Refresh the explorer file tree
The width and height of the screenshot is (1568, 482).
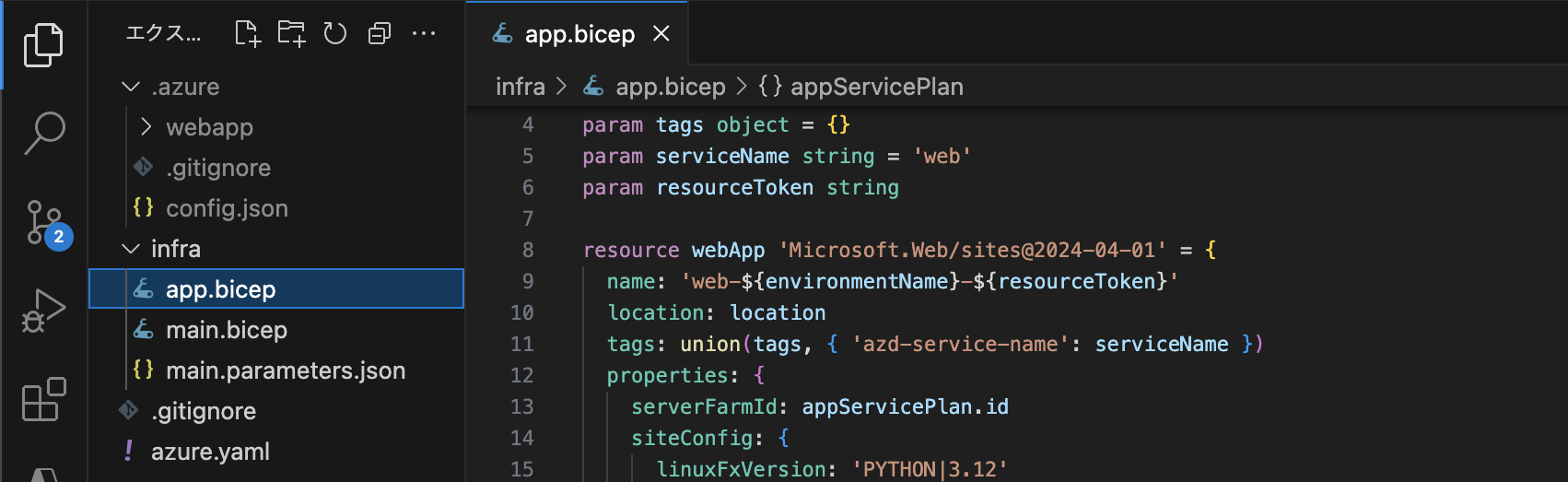pos(335,34)
